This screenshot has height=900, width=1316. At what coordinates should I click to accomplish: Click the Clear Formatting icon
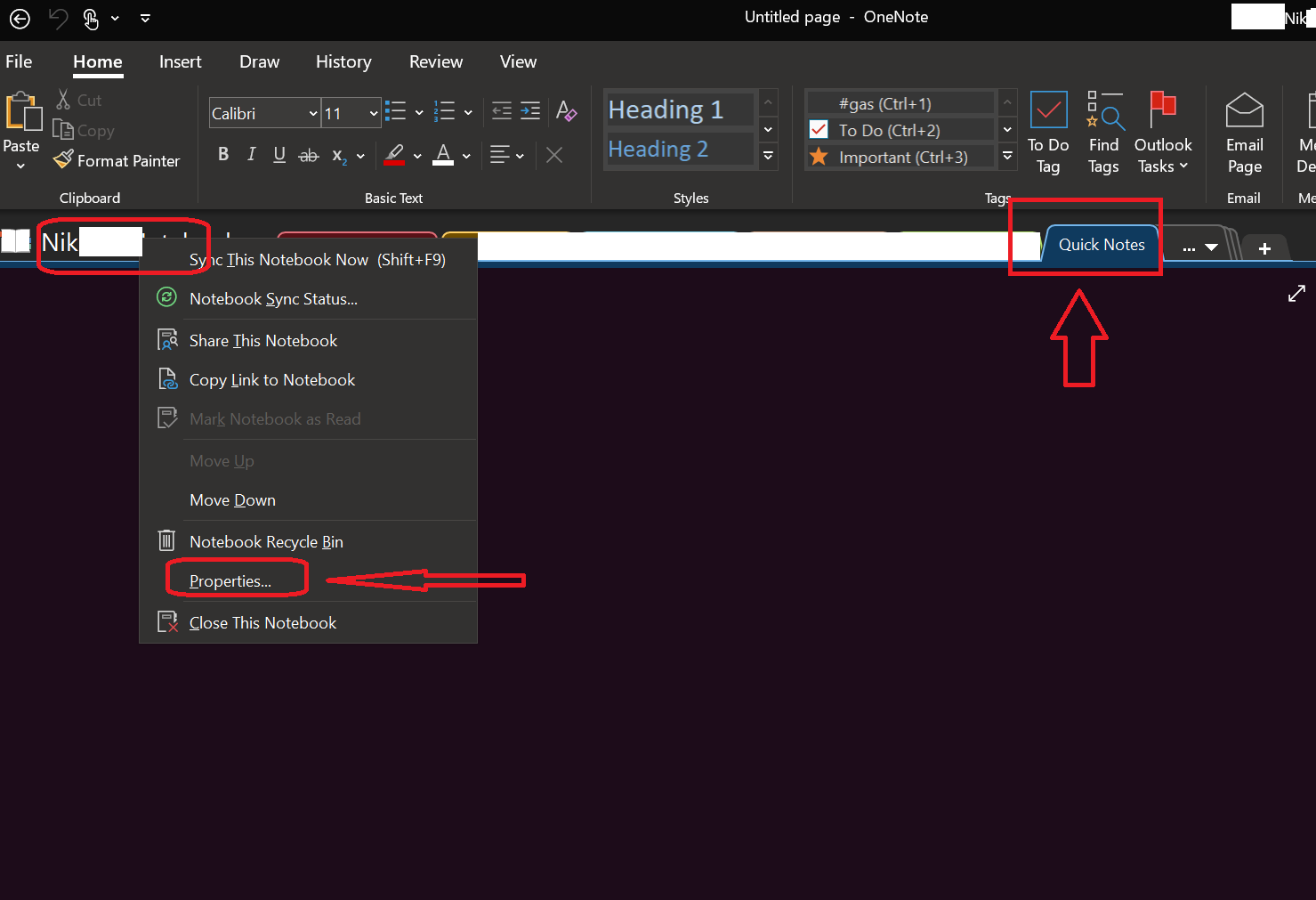pyautogui.click(x=566, y=111)
